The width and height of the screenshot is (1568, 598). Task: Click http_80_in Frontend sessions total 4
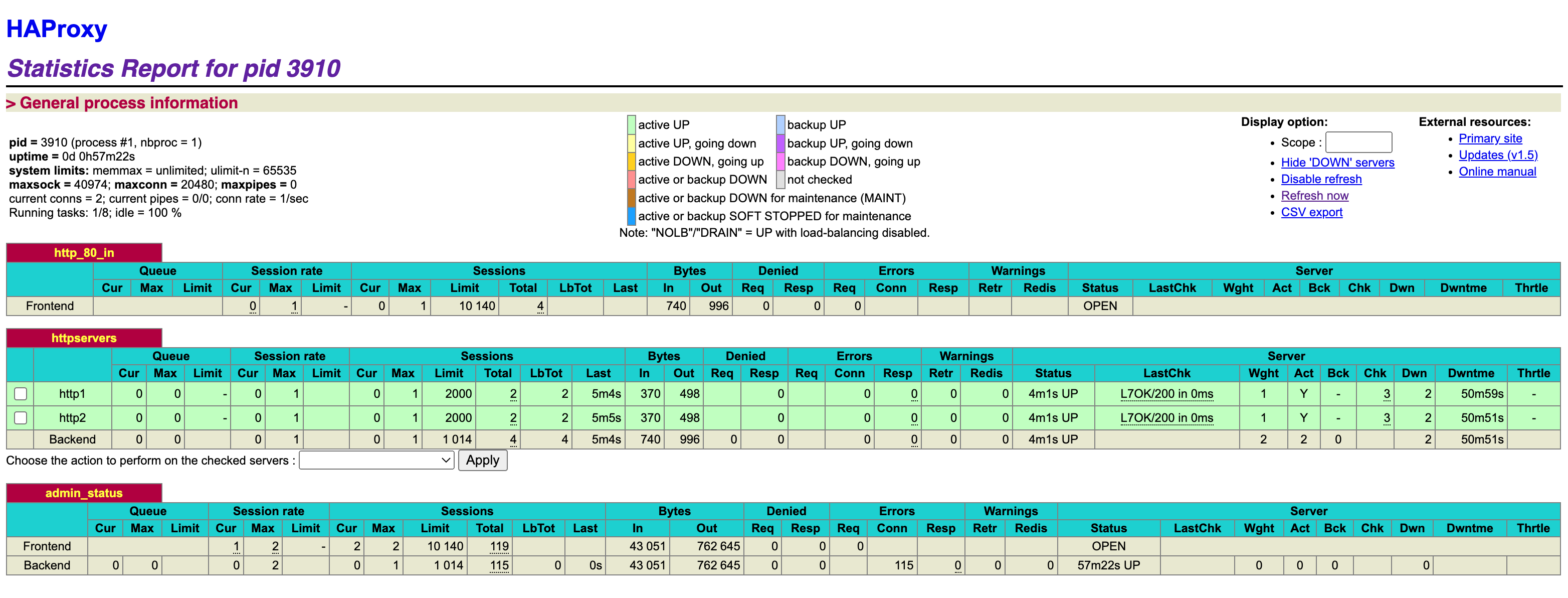[x=540, y=306]
